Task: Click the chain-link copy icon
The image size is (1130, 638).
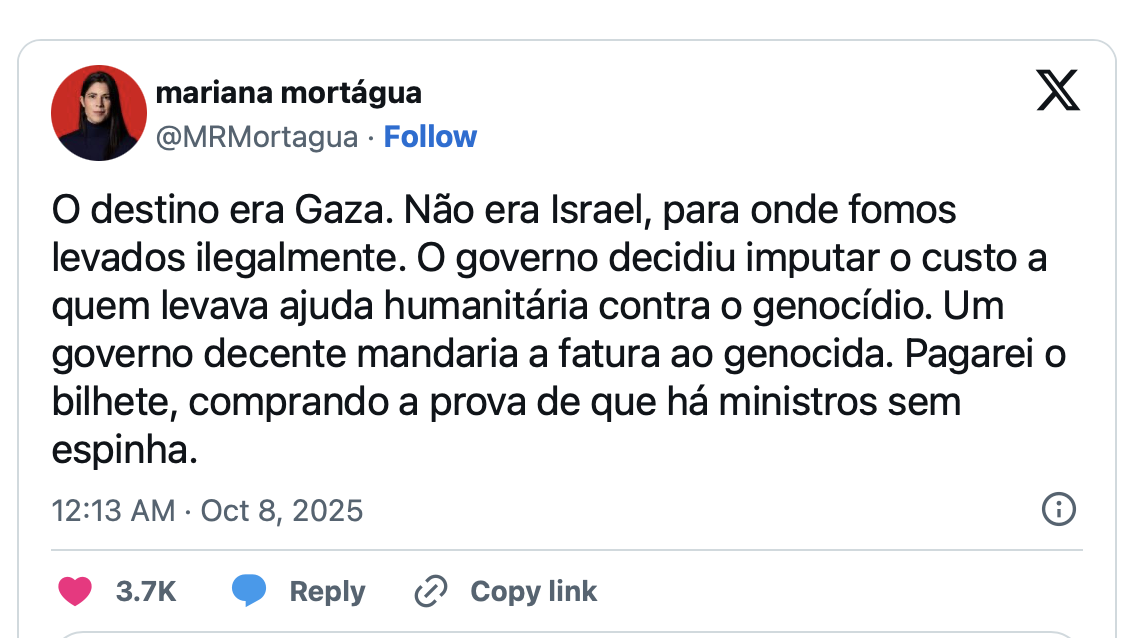Action: (x=430, y=591)
